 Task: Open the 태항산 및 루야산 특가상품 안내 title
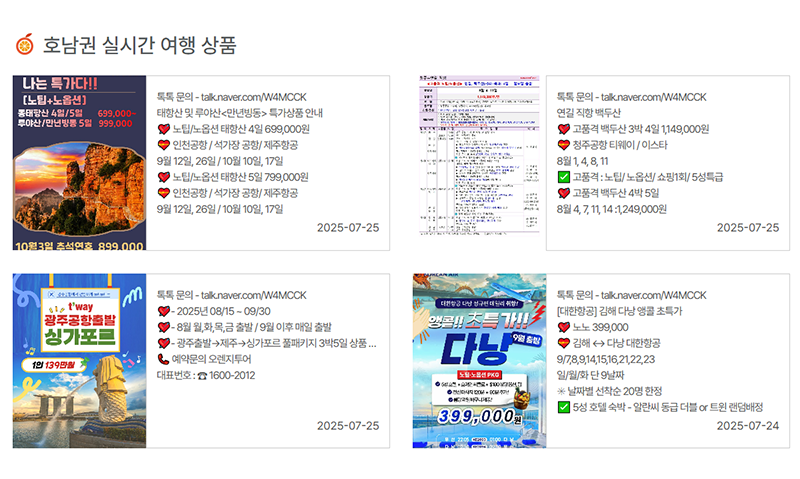[248, 113]
